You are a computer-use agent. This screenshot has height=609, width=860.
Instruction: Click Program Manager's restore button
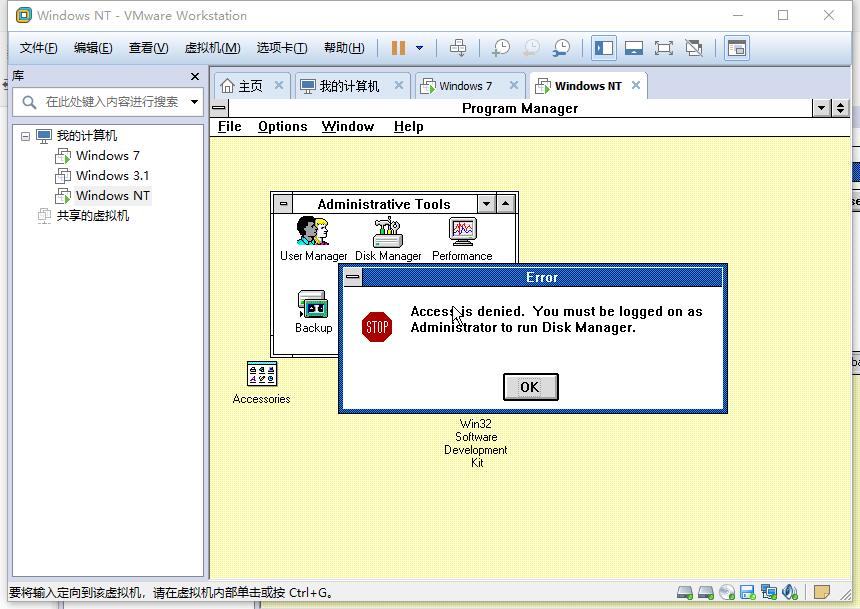pyautogui.click(x=840, y=108)
